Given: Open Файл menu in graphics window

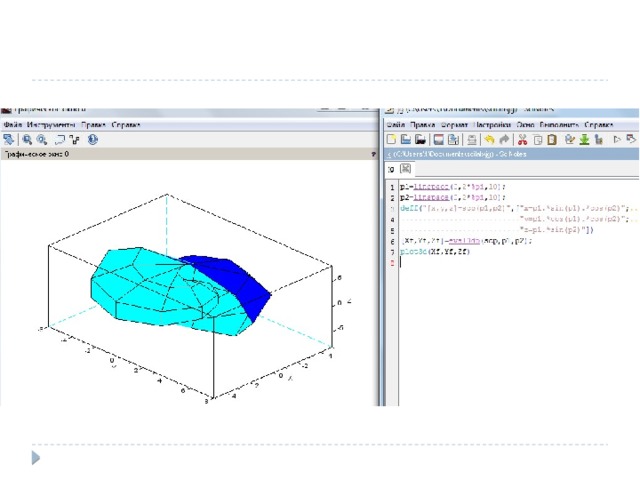Looking at the screenshot, I should 13,125.
